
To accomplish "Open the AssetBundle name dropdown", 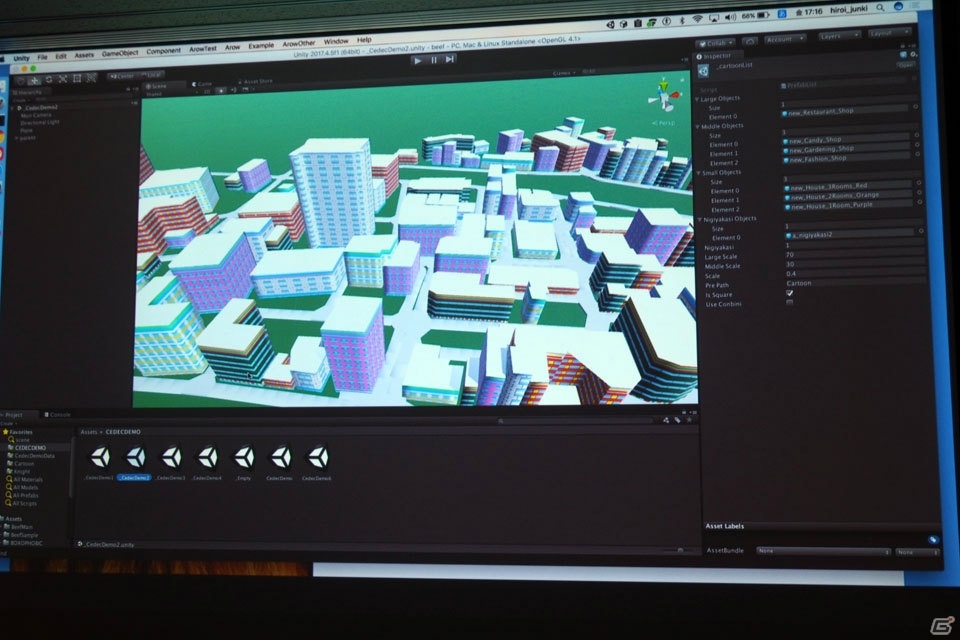I will click(x=823, y=551).
